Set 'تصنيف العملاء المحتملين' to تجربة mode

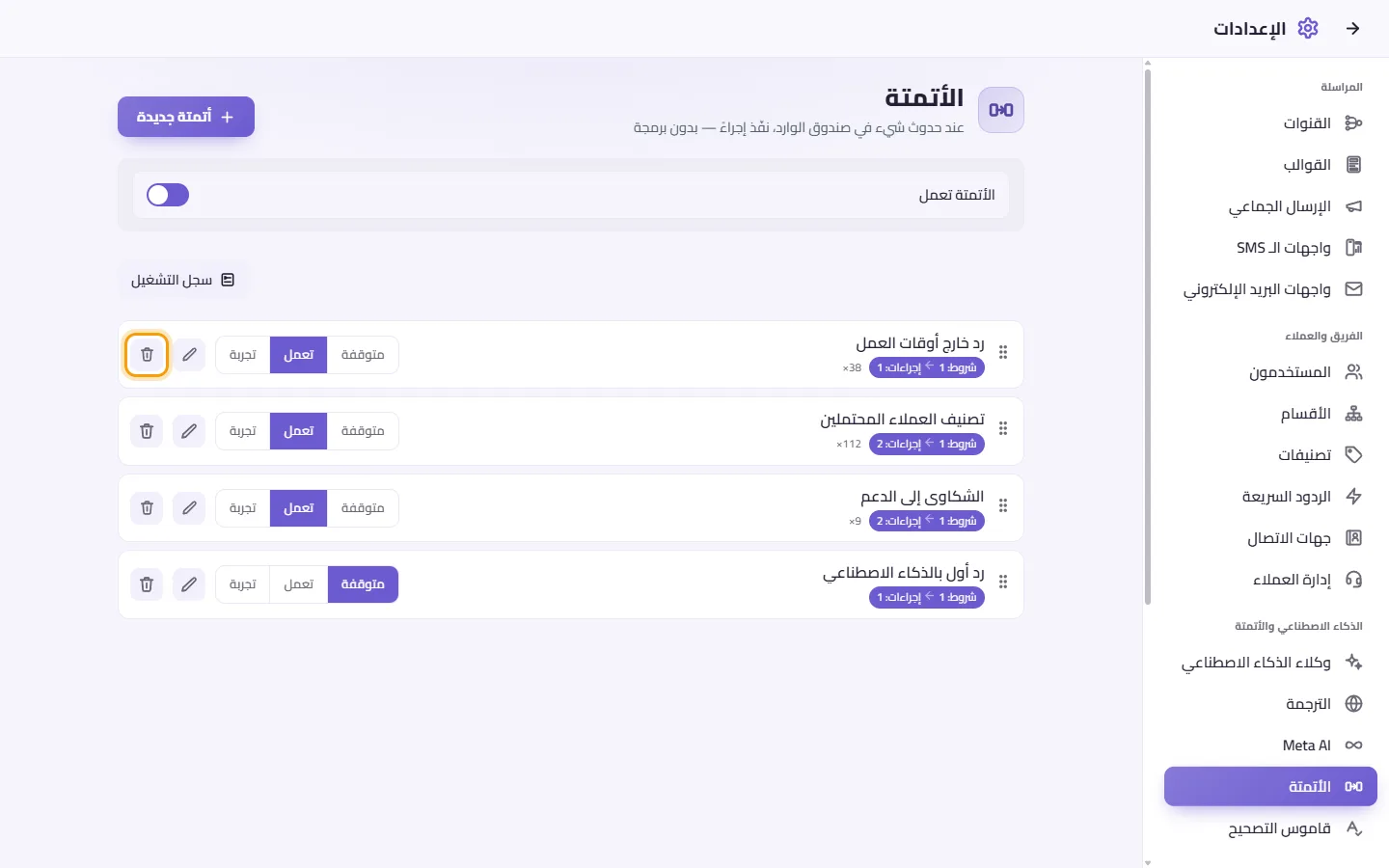[x=243, y=431]
